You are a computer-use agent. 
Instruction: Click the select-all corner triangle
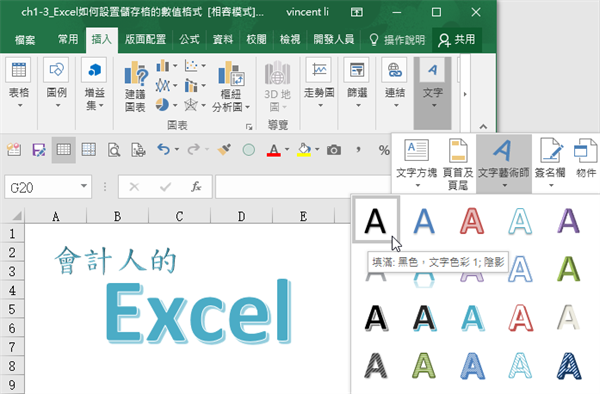pyautogui.click(x=17, y=217)
